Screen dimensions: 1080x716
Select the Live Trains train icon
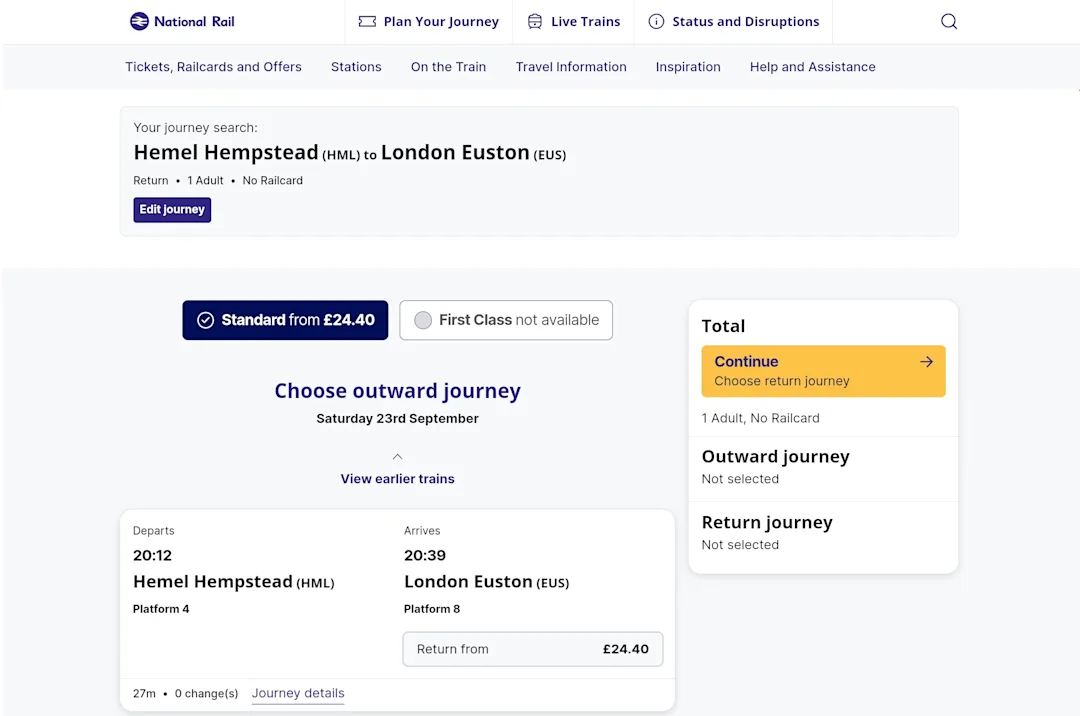tap(533, 21)
